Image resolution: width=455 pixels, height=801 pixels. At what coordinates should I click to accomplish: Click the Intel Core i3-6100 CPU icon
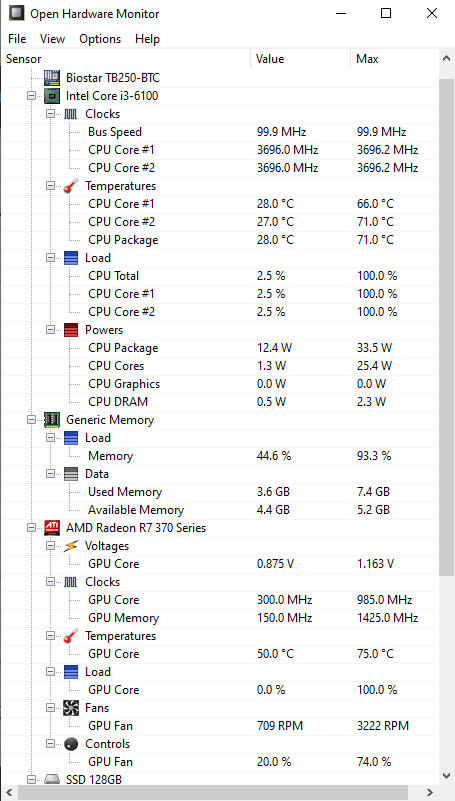point(52,96)
